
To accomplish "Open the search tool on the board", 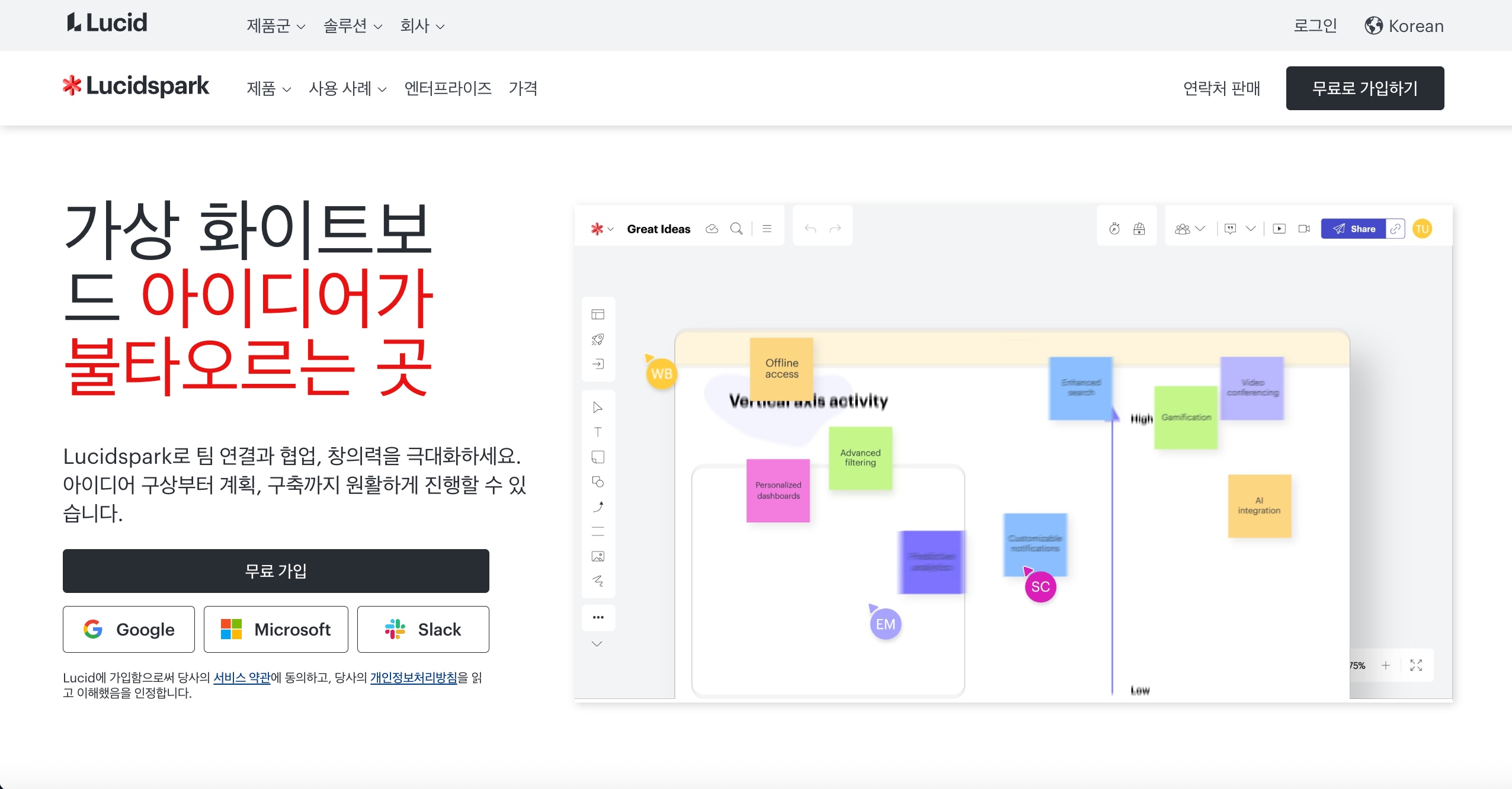I will (x=736, y=228).
